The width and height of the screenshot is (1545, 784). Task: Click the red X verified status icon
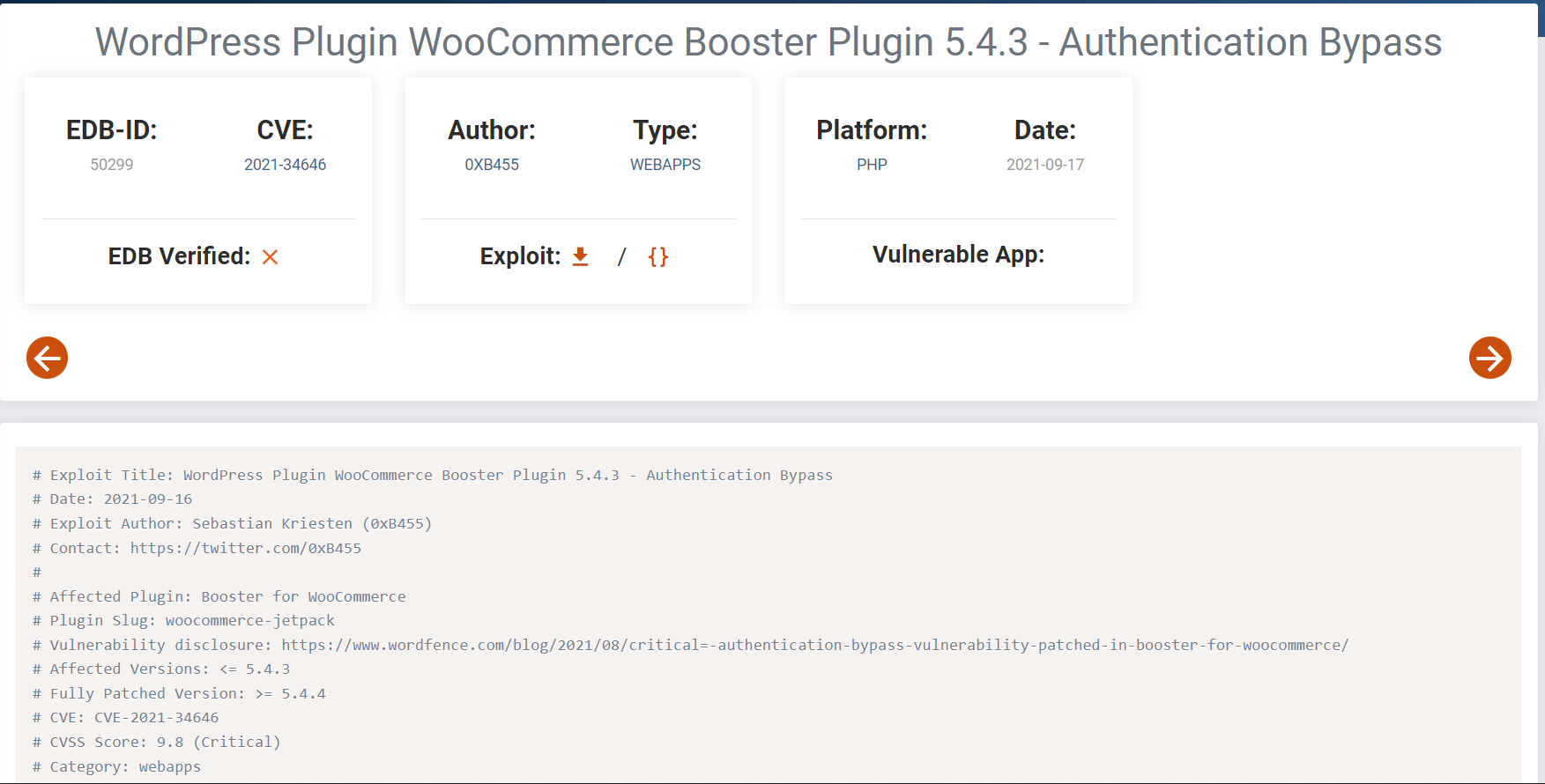271,257
